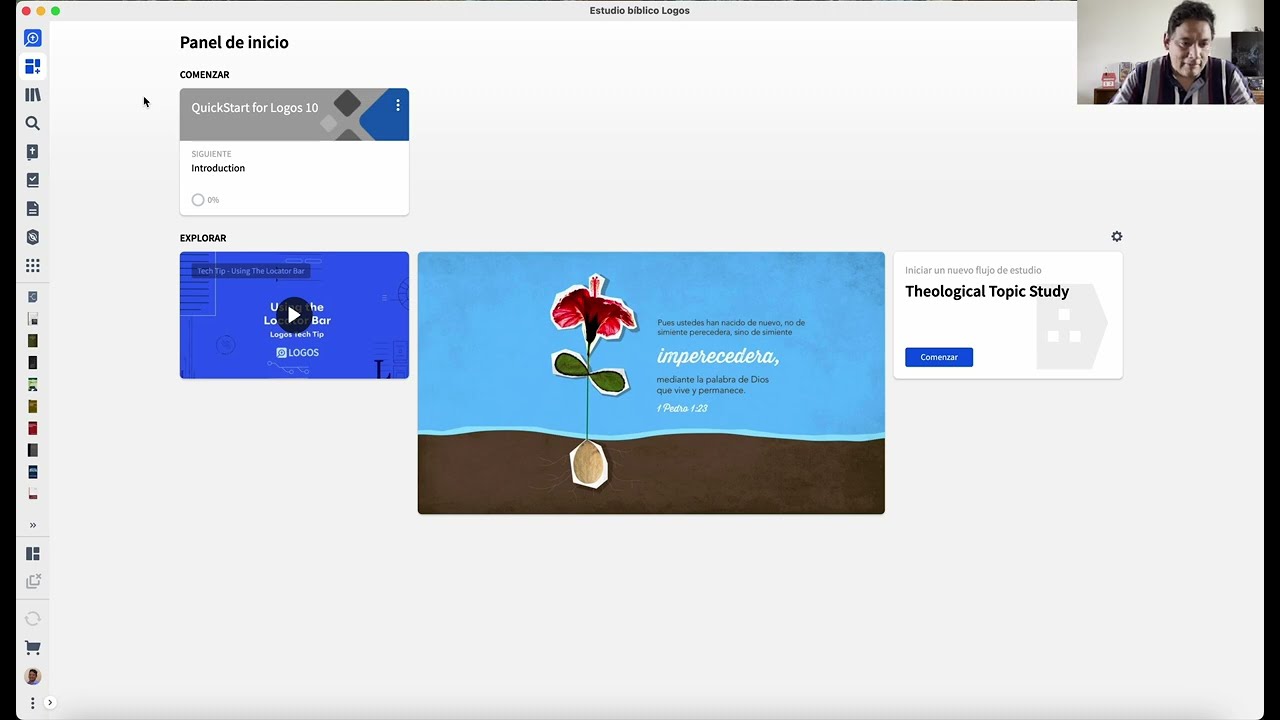Open the three-dot menu at the sidebar bottom
Screen dimensions: 1280x720
tap(33, 703)
